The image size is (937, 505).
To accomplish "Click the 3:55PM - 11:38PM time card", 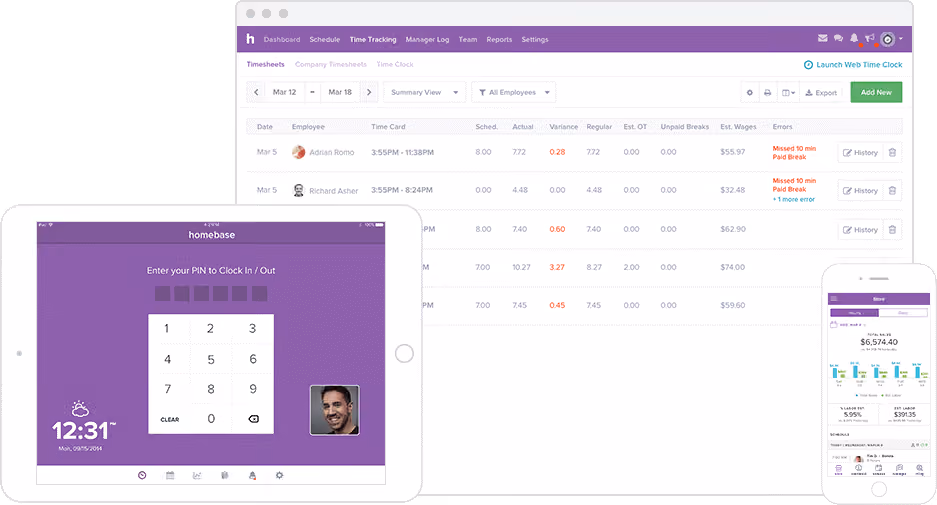I will 402,152.
